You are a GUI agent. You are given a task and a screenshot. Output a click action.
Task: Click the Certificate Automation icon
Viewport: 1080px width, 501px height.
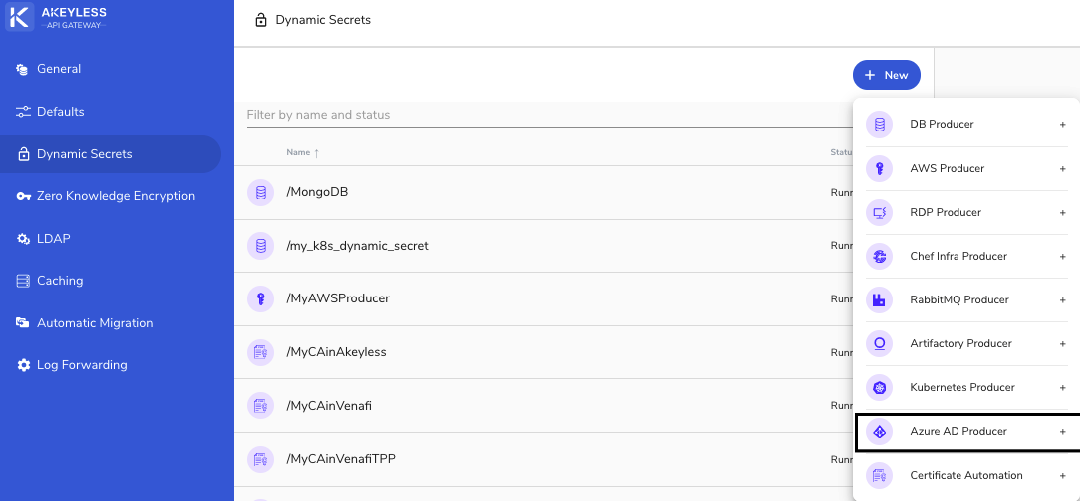[879, 476]
